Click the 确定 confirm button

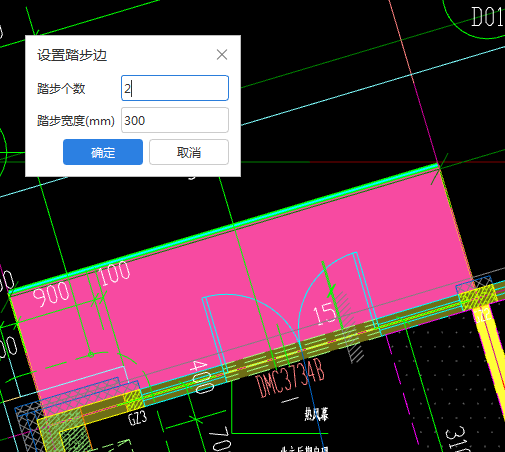point(103,152)
